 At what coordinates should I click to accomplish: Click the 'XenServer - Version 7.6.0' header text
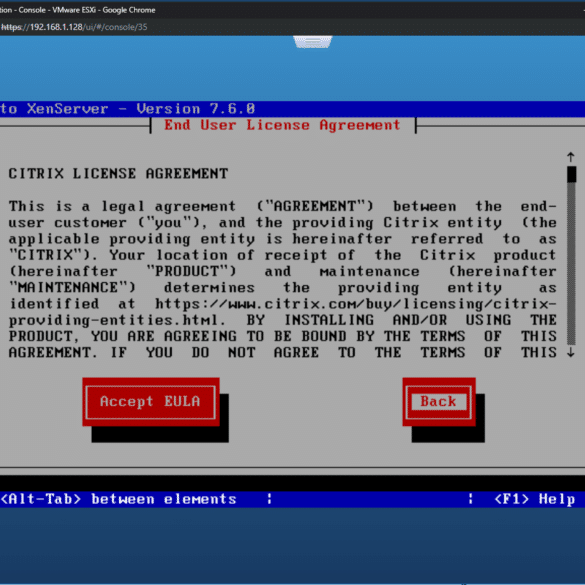(141, 109)
